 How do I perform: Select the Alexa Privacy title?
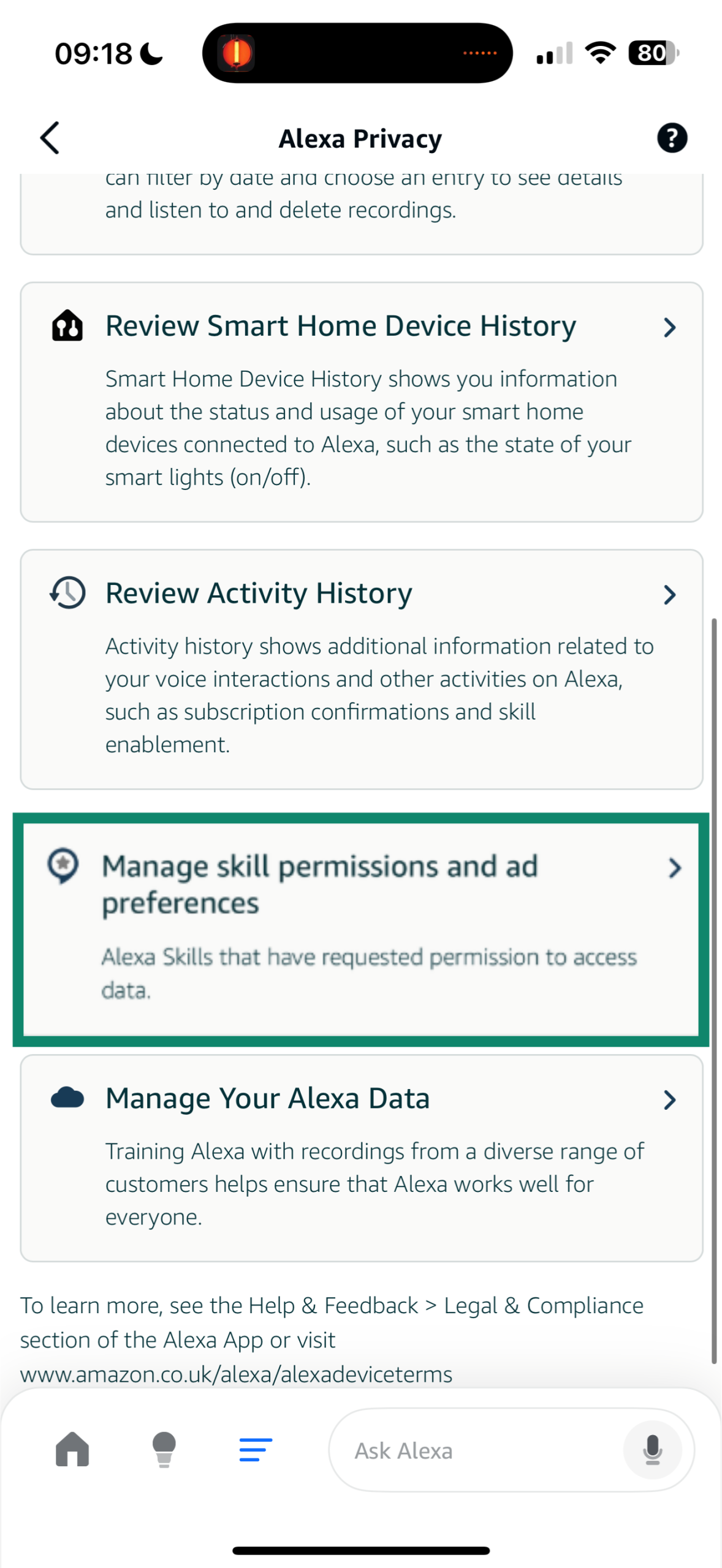click(x=360, y=138)
